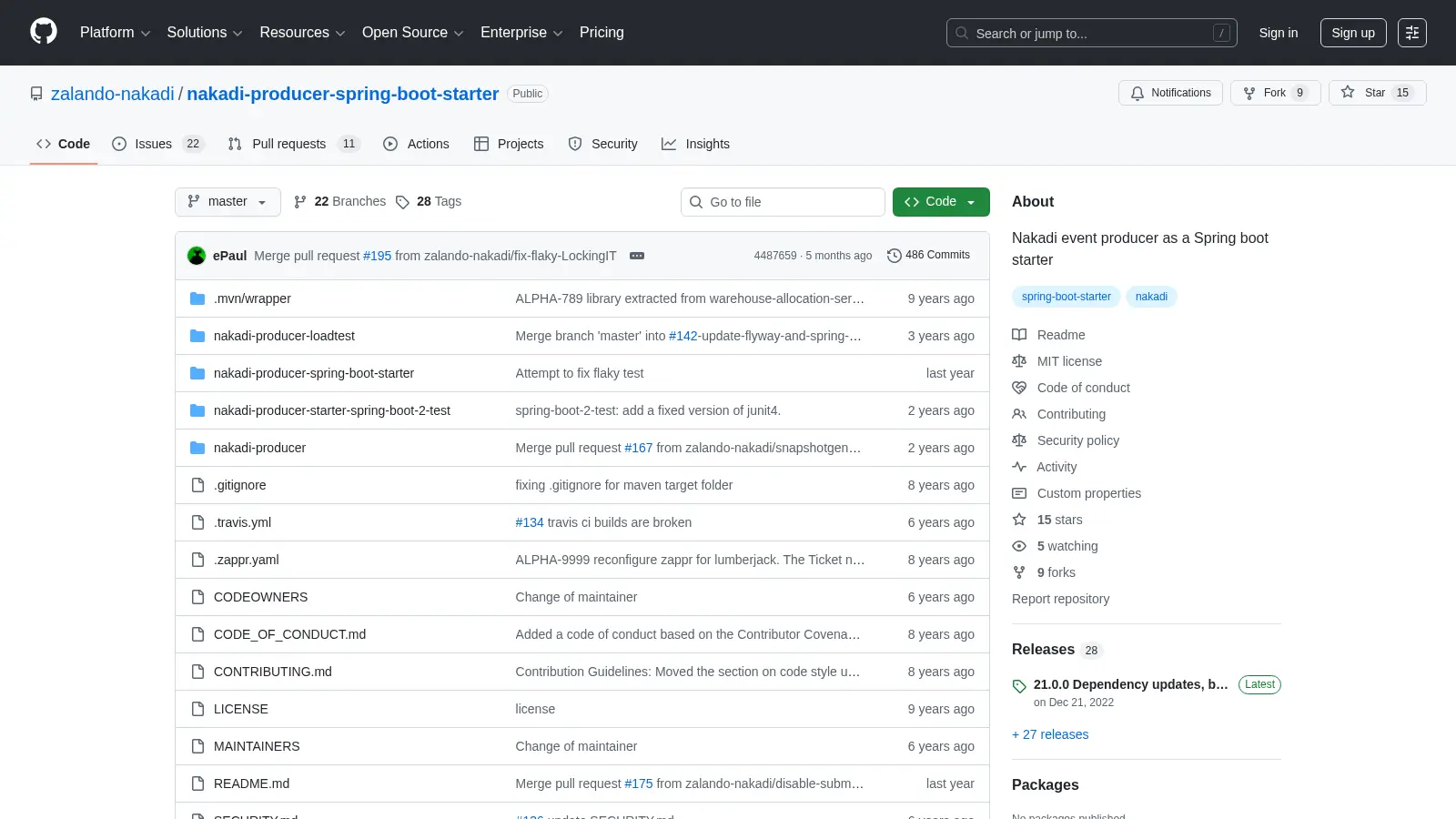The width and height of the screenshot is (1456, 819).
Task: Click the history clock icon by 486 Commits
Action: point(895,256)
